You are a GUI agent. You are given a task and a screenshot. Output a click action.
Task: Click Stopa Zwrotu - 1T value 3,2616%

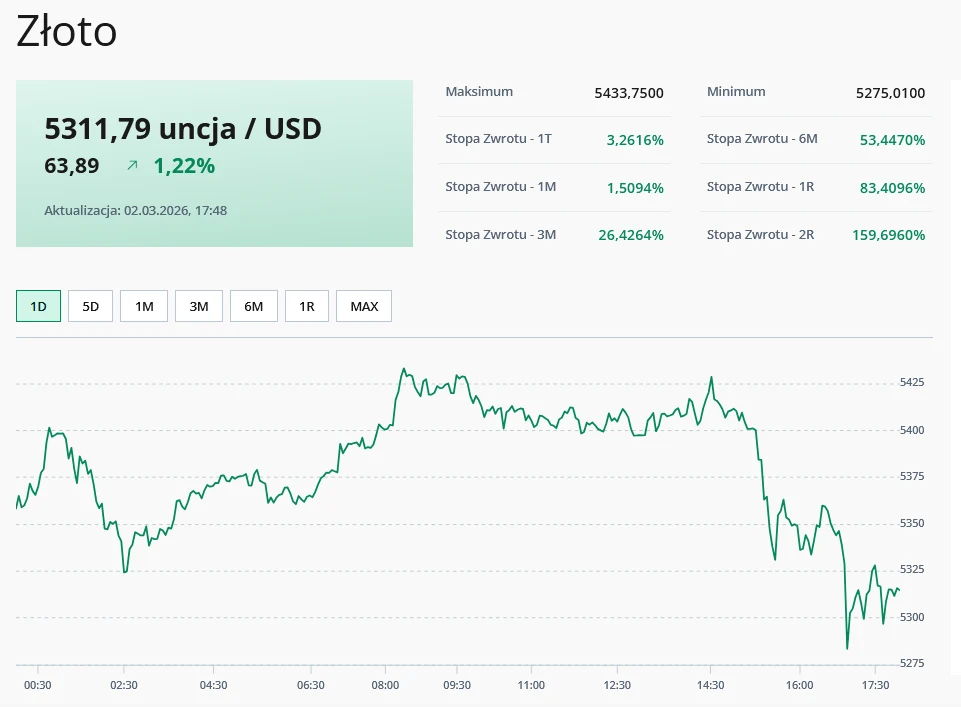[x=635, y=140]
